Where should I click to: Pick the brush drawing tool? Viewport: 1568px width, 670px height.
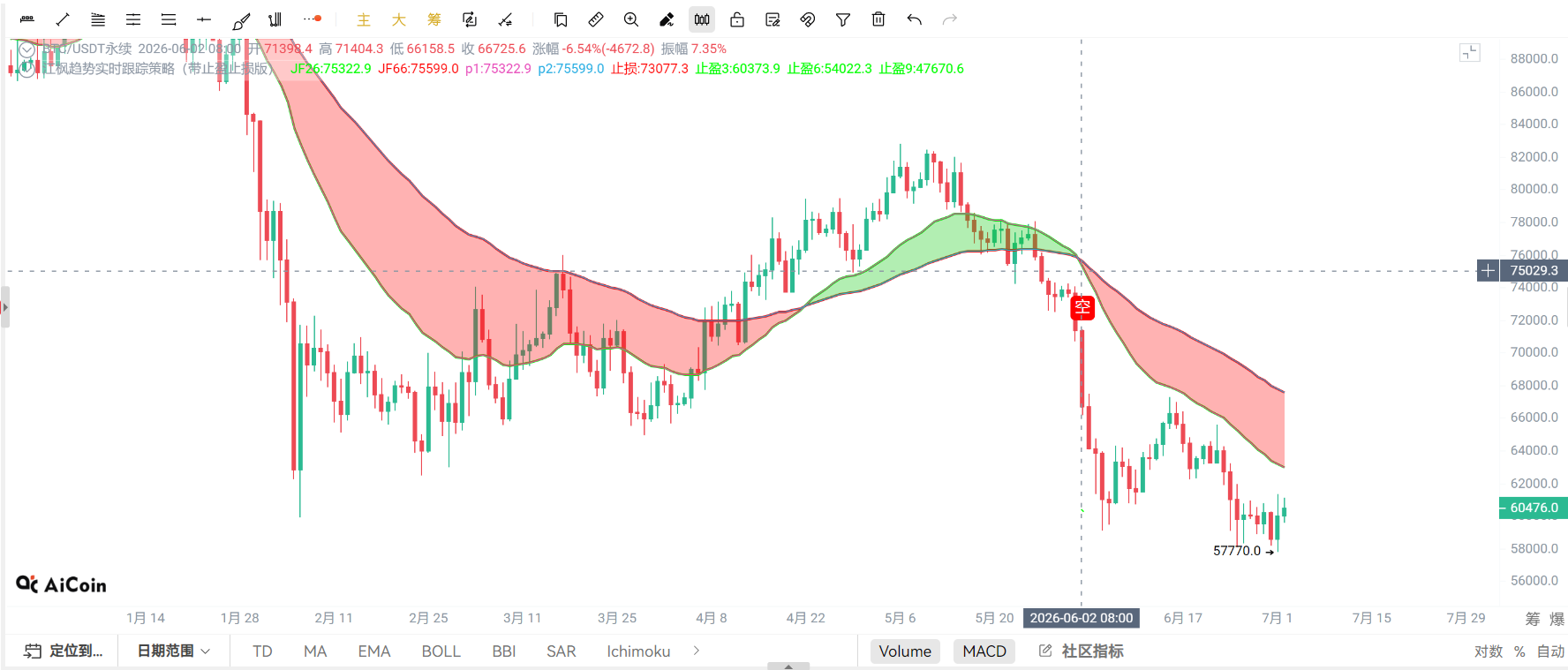(x=241, y=19)
